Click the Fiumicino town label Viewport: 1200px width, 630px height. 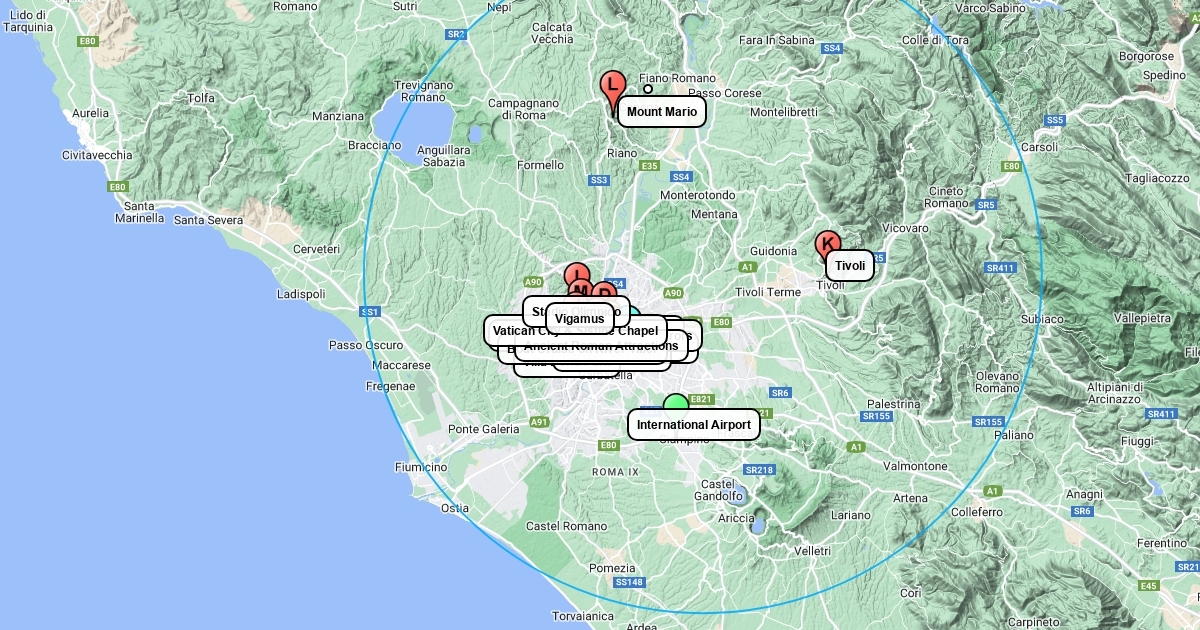pos(421,467)
